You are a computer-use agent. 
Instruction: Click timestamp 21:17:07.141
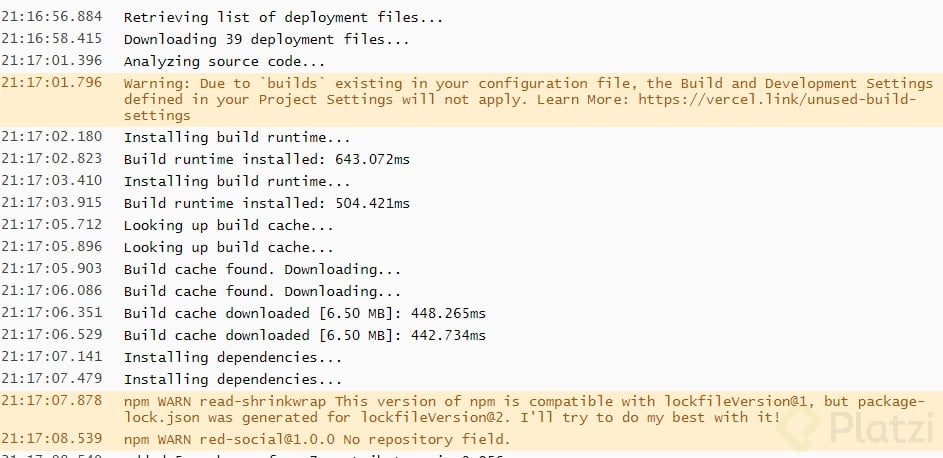[x=51, y=357]
